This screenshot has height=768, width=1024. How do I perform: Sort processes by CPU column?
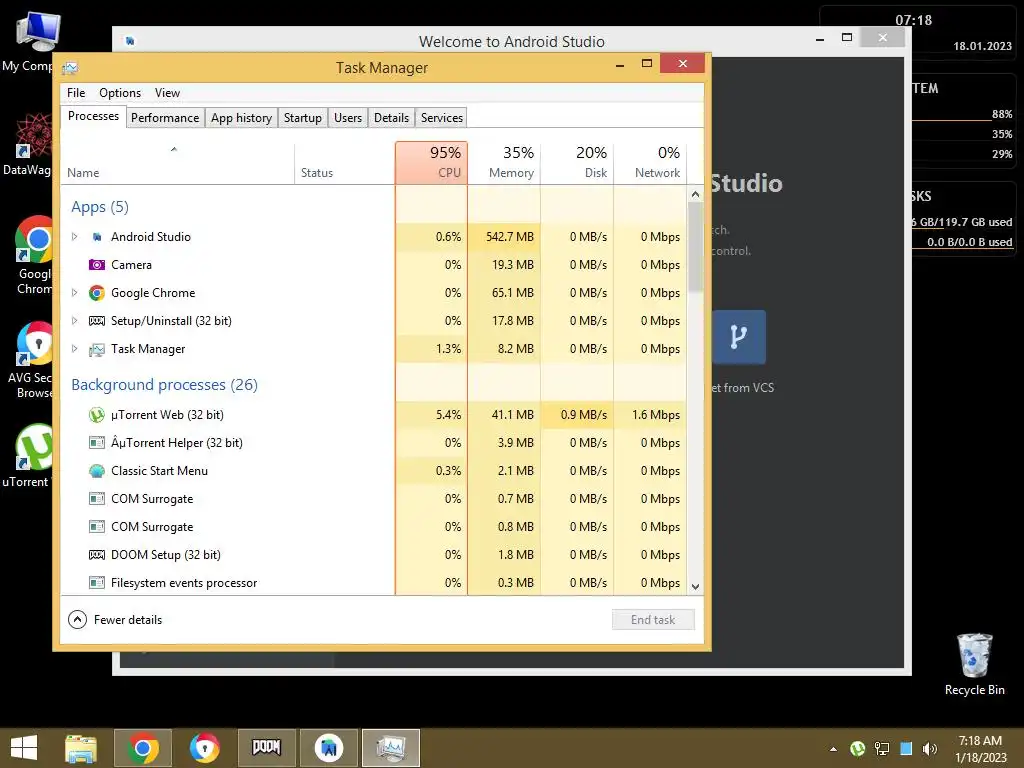point(431,163)
